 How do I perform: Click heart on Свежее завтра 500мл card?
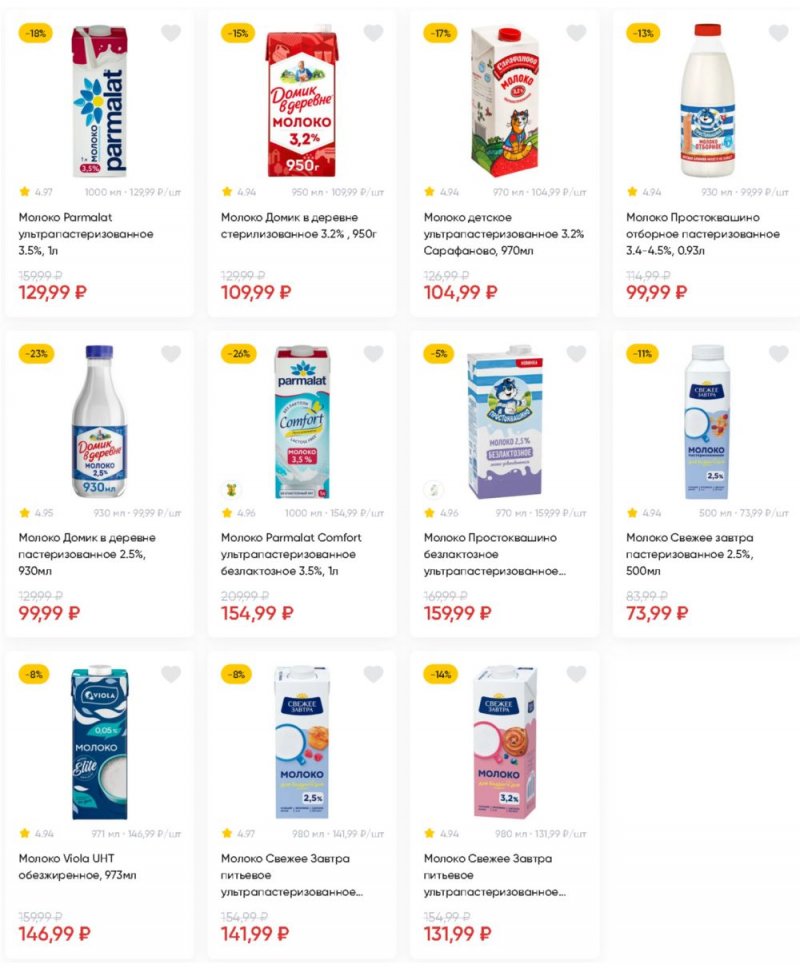(778, 353)
